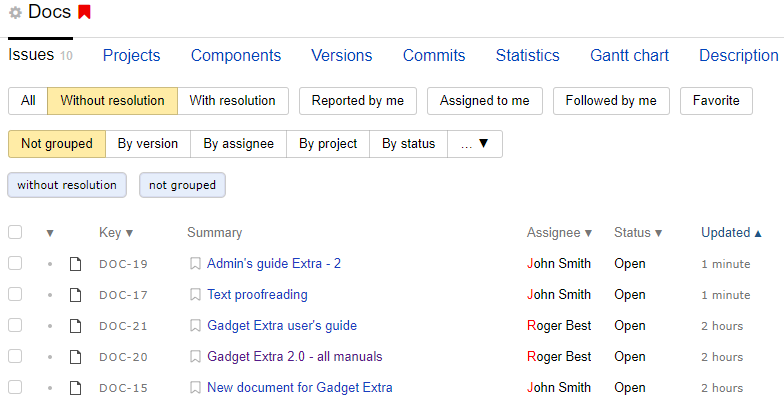Select the DOC-20 row checkbox
This screenshot has height=402, width=784.
click(x=15, y=356)
